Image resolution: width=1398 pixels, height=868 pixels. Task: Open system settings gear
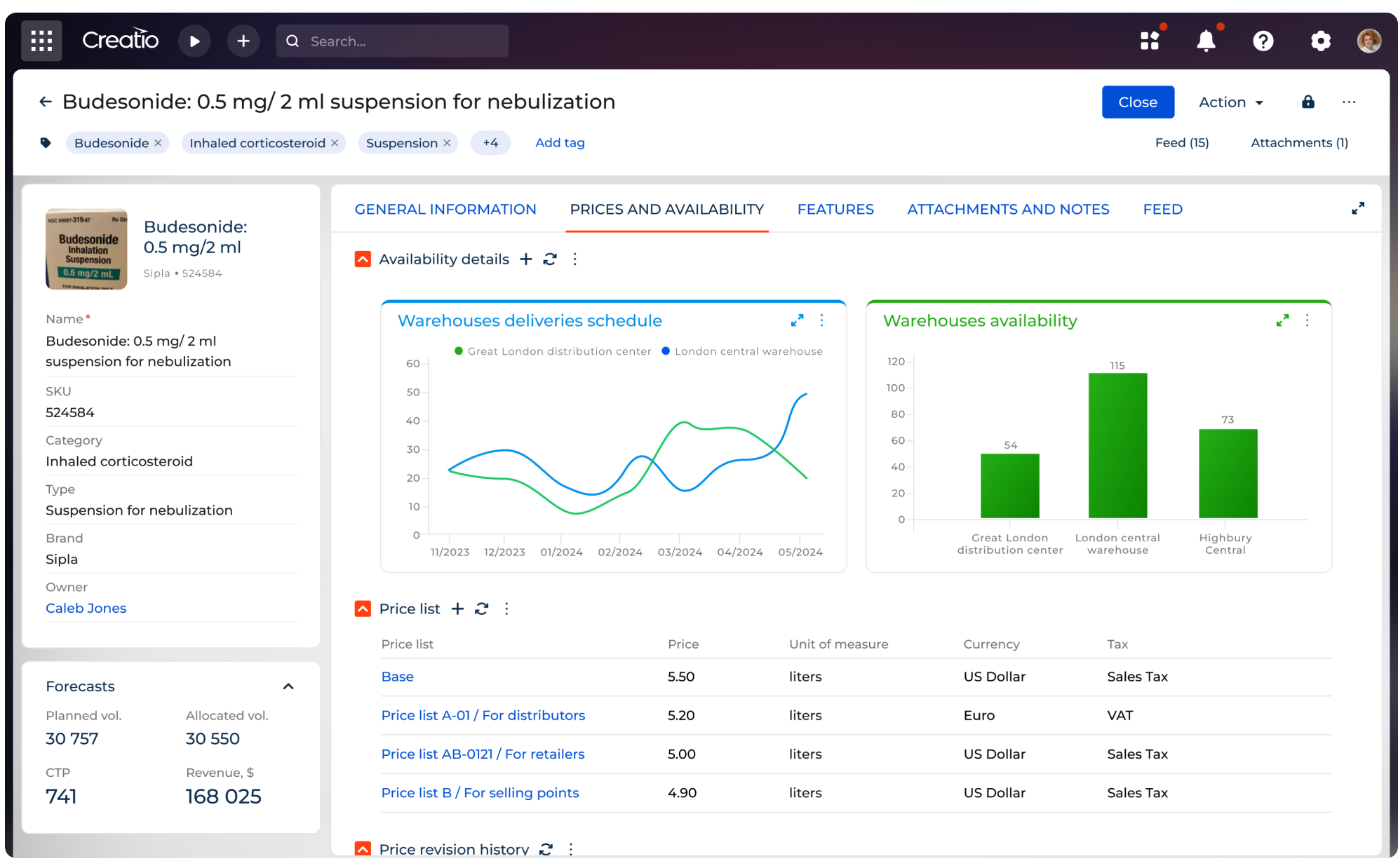pyautogui.click(x=1321, y=41)
